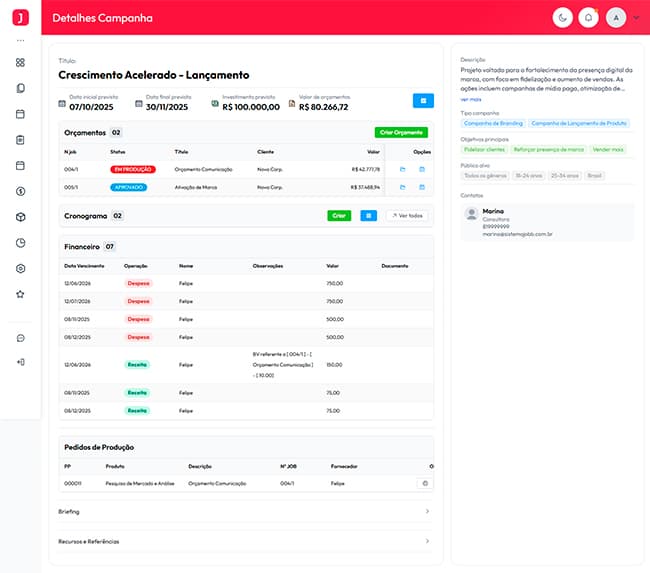Click Criar Orçamento button
This screenshot has height=573, width=650.
401,132
